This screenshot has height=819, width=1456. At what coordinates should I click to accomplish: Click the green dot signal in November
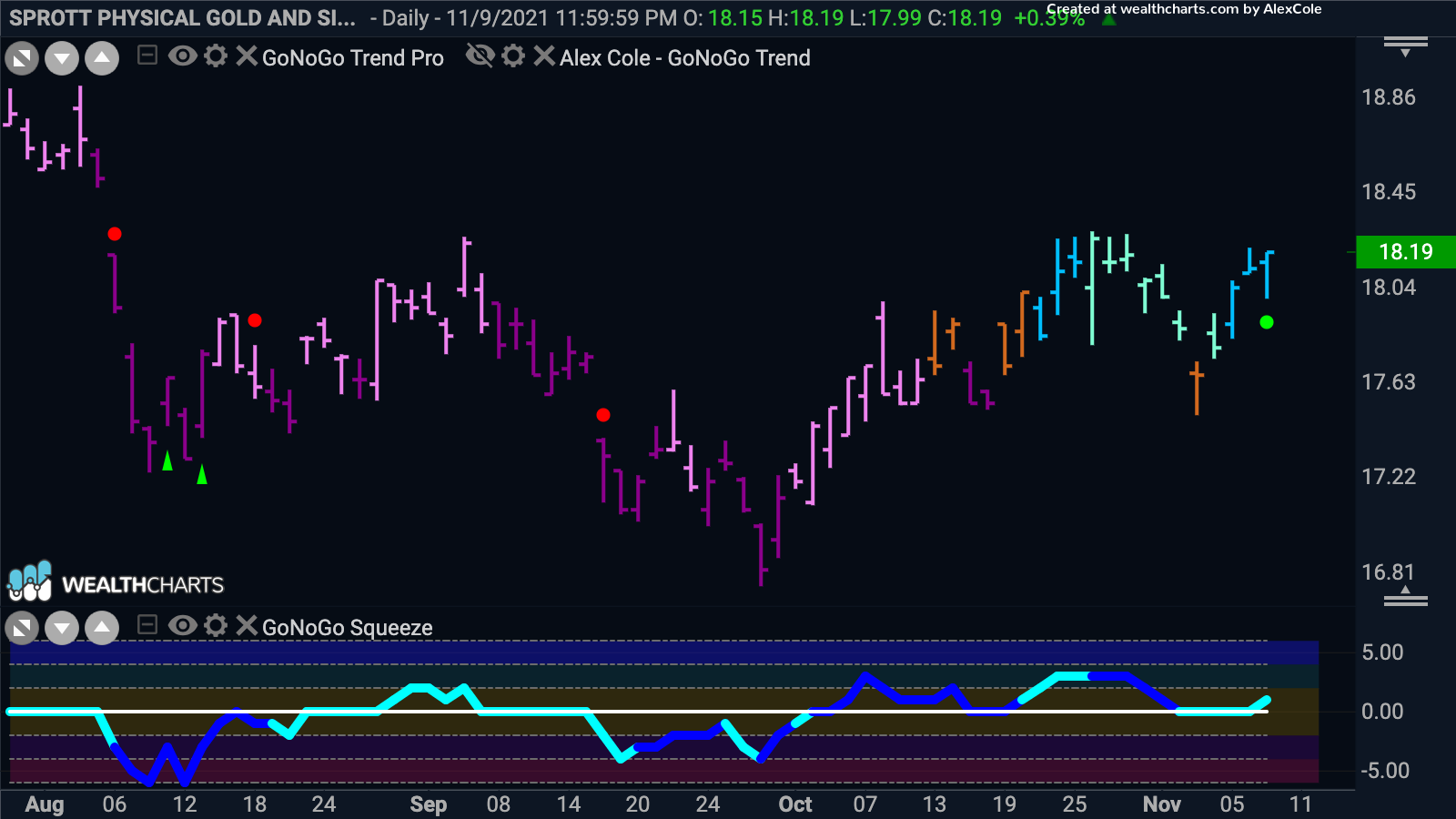click(x=1267, y=322)
